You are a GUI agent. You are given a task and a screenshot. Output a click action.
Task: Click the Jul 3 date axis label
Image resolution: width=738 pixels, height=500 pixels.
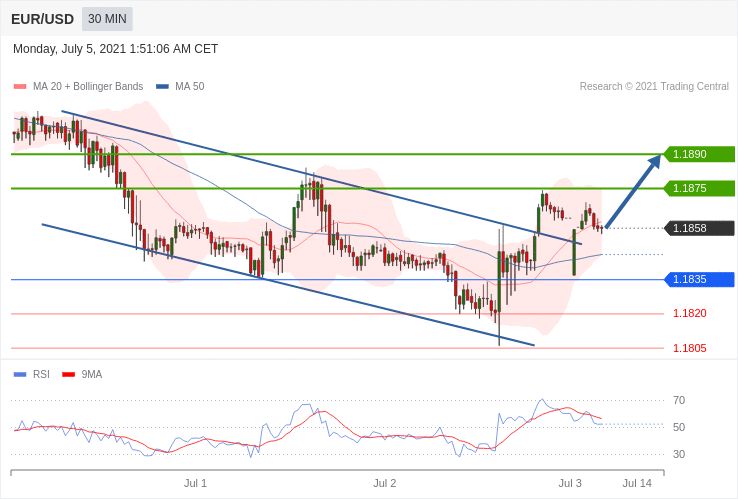click(x=570, y=484)
